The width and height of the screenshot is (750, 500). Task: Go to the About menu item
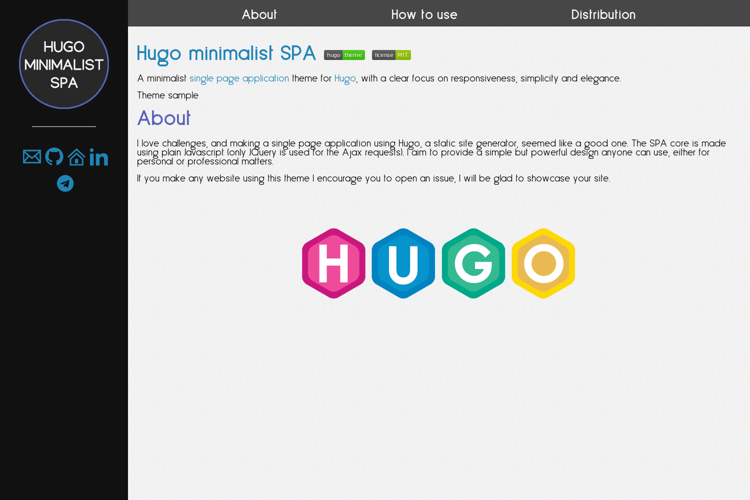[259, 14]
